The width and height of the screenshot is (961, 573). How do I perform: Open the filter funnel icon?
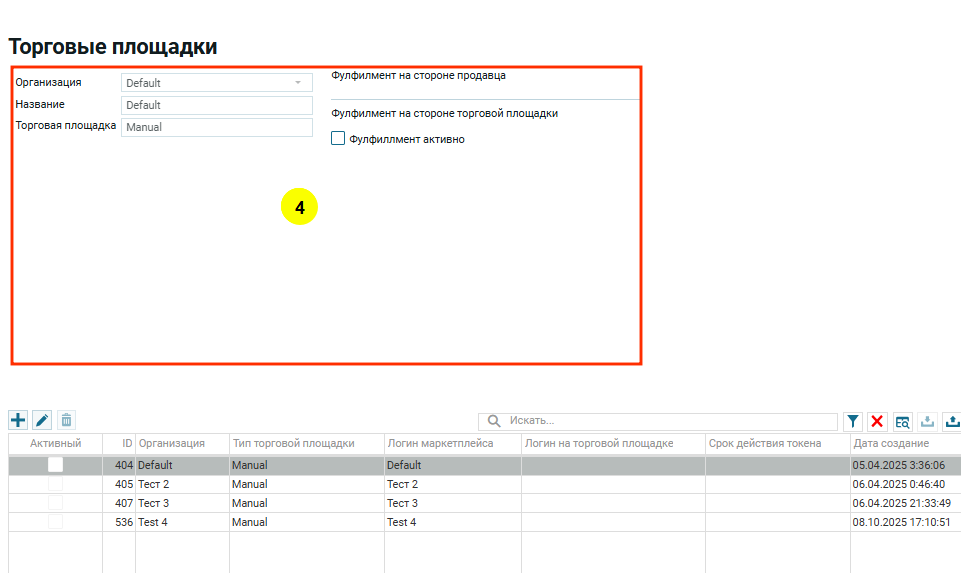(x=852, y=422)
